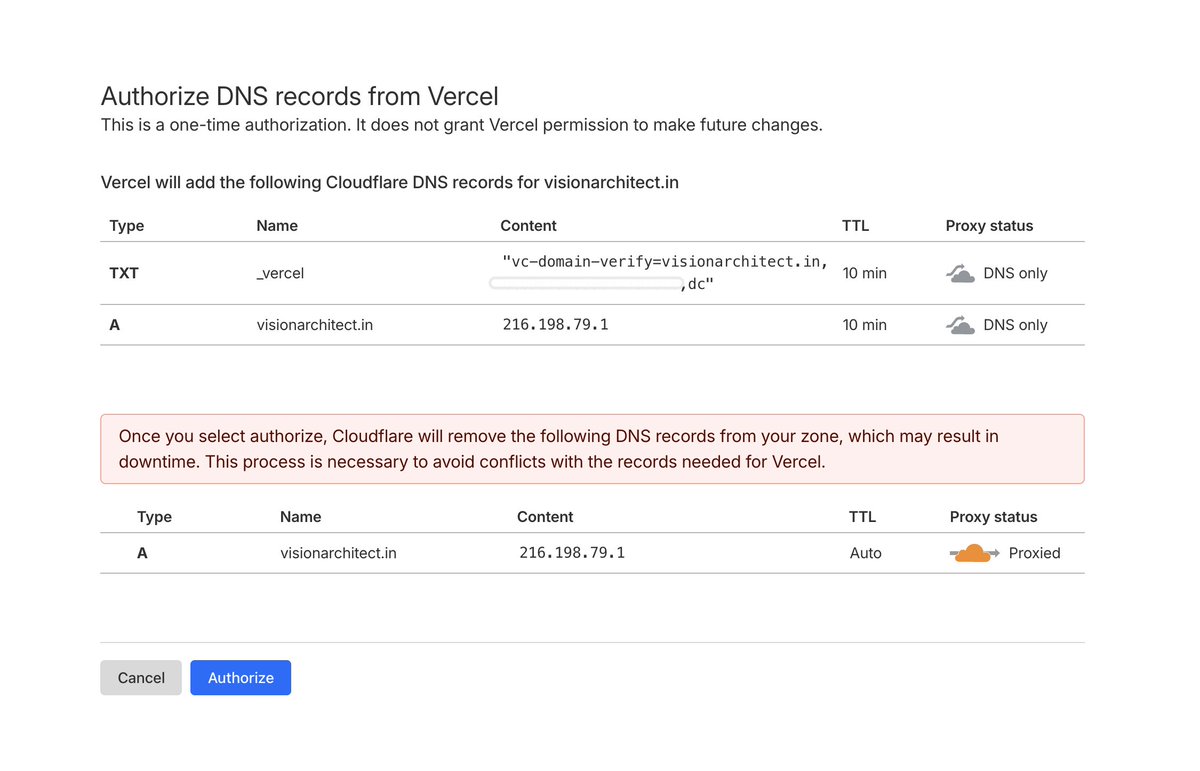Click the "Type" header in the bottom table
Viewport: 1200px width, 771px height.
(154, 517)
